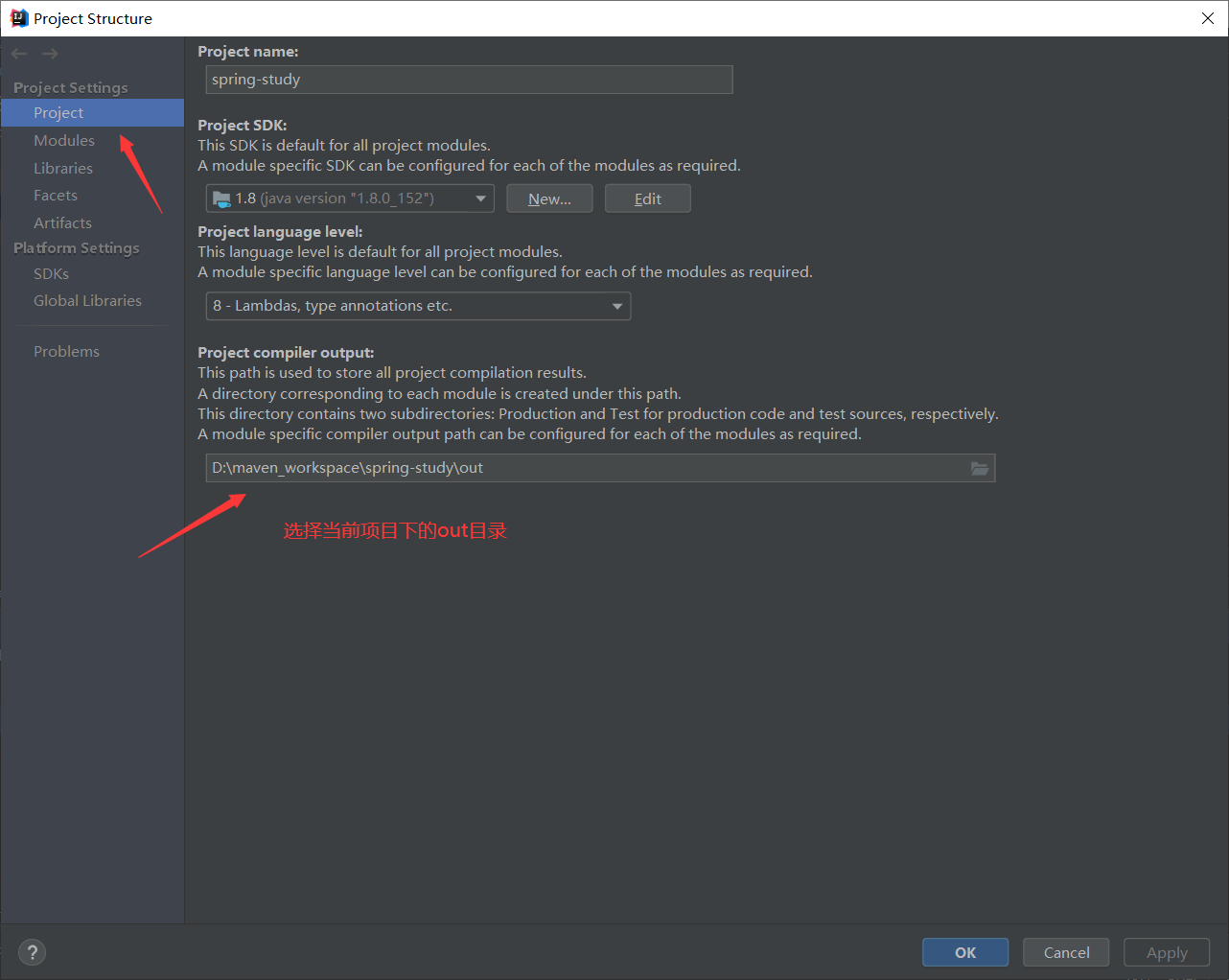
Task: Click the IntelliJ icon in title bar
Action: click(x=18, y=18)
